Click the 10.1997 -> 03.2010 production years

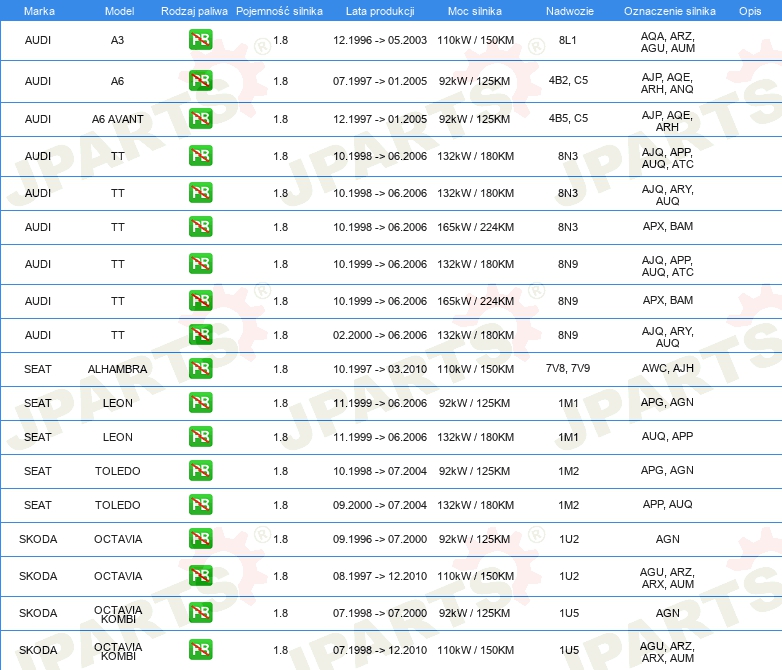click(380, 369)
